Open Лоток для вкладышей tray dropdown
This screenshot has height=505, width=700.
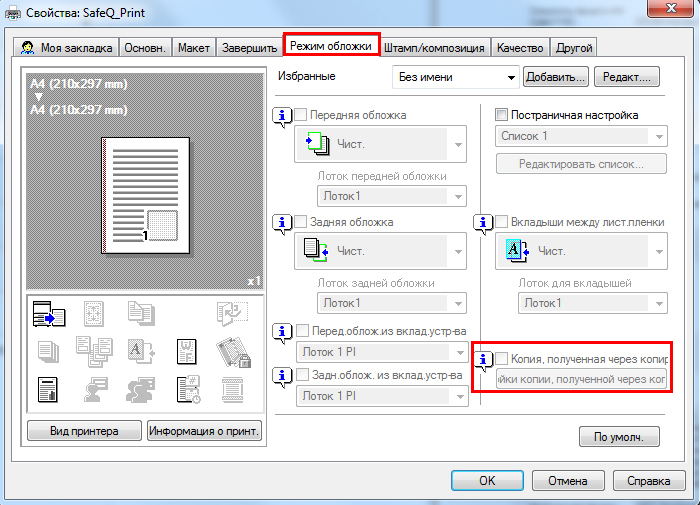(593, 303)
